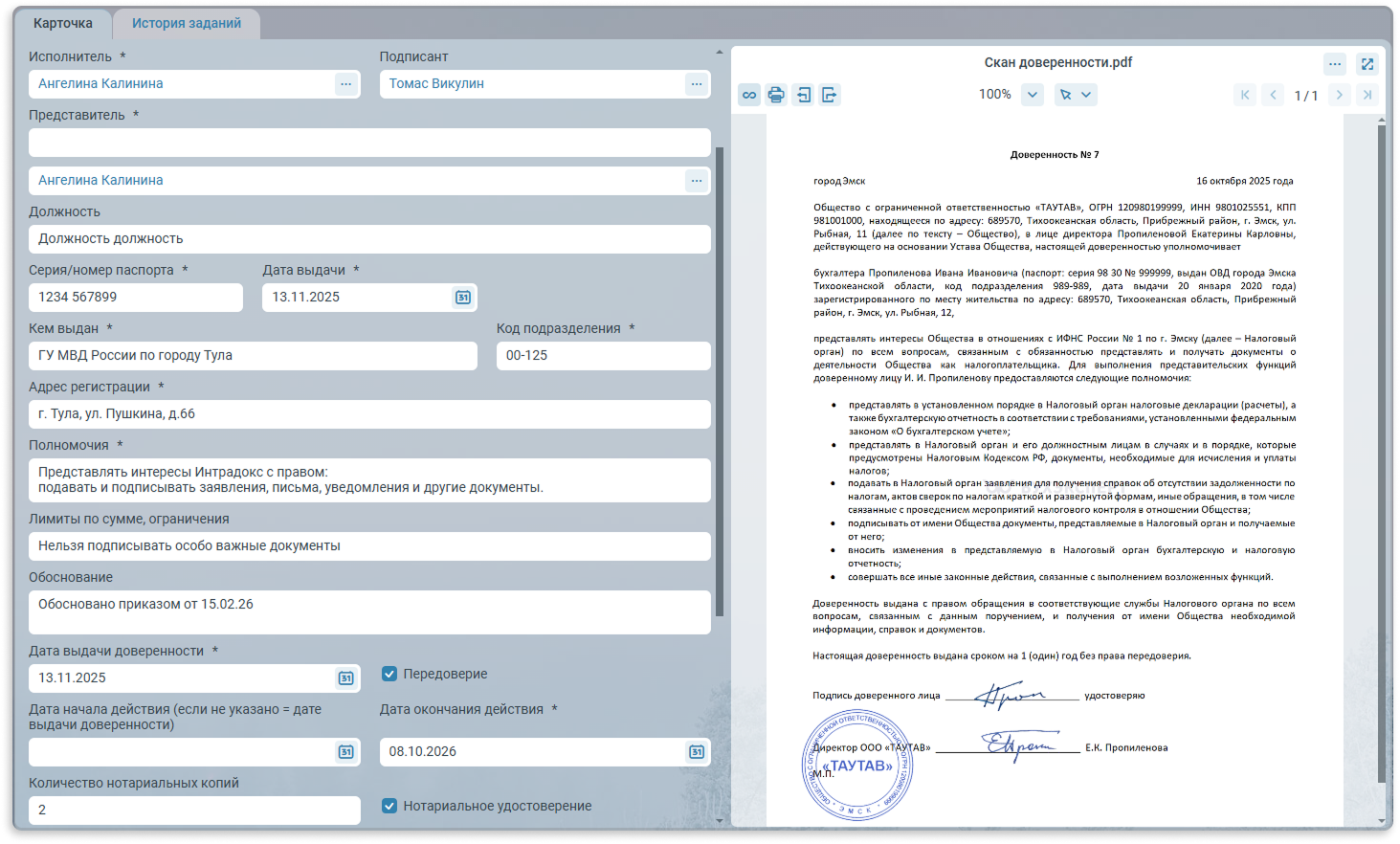Open the cursor selection tool dropdown
This screenshot has height=844, width=1400.
pyautogui.click(x=1076, y=95)
